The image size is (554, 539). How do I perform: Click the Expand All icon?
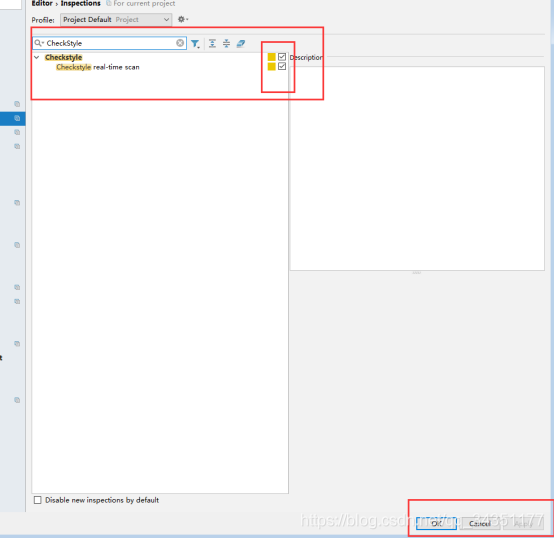[212, 43]
